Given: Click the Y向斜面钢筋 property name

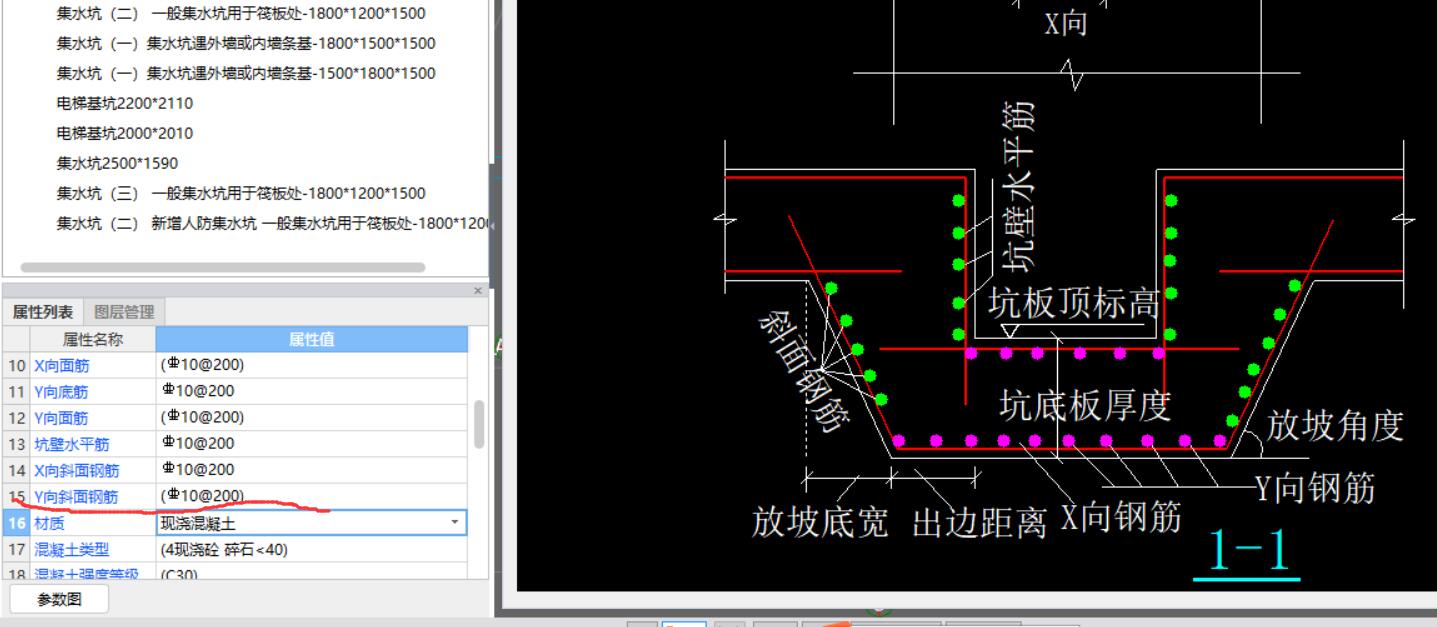Looking at the screenshot, I should (77, 496).
